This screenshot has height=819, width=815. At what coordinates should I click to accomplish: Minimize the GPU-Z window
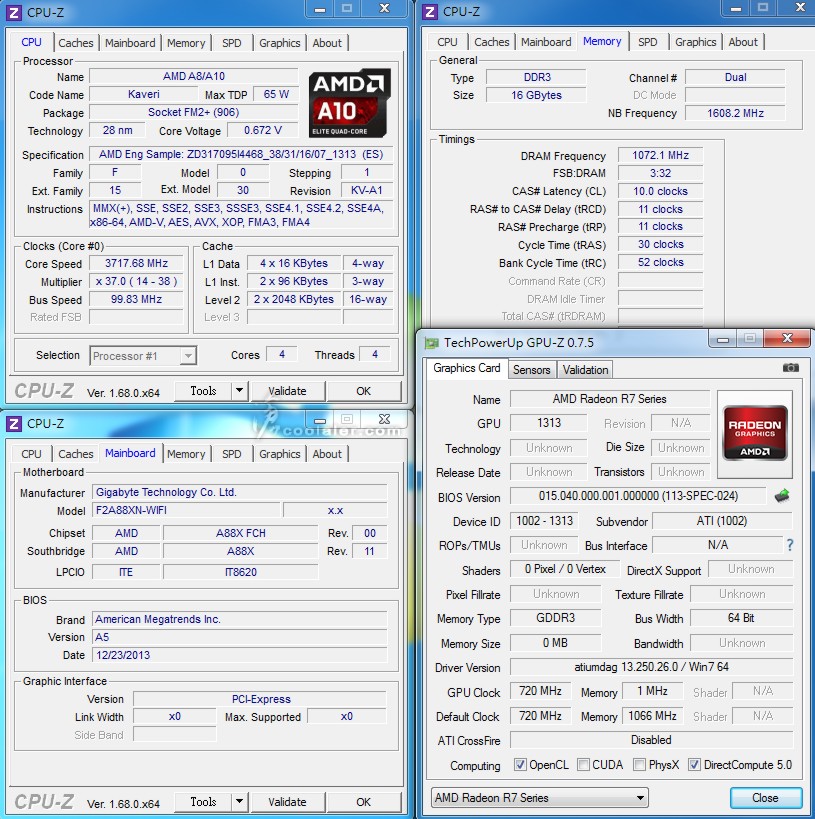click(723, 339)
